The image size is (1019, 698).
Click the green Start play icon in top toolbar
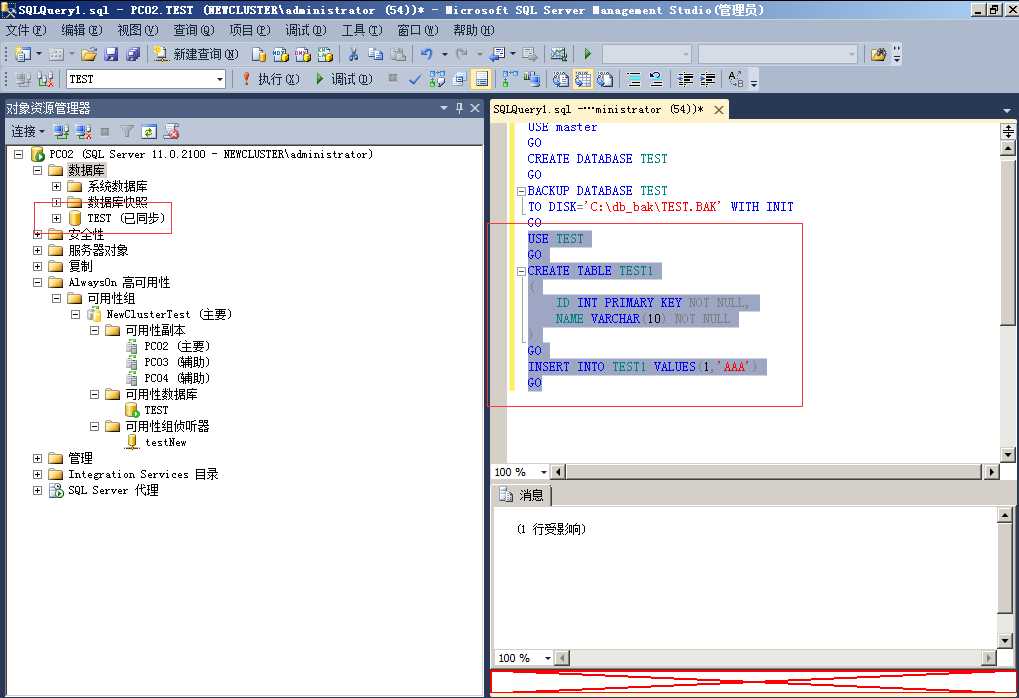click(587, 55)
